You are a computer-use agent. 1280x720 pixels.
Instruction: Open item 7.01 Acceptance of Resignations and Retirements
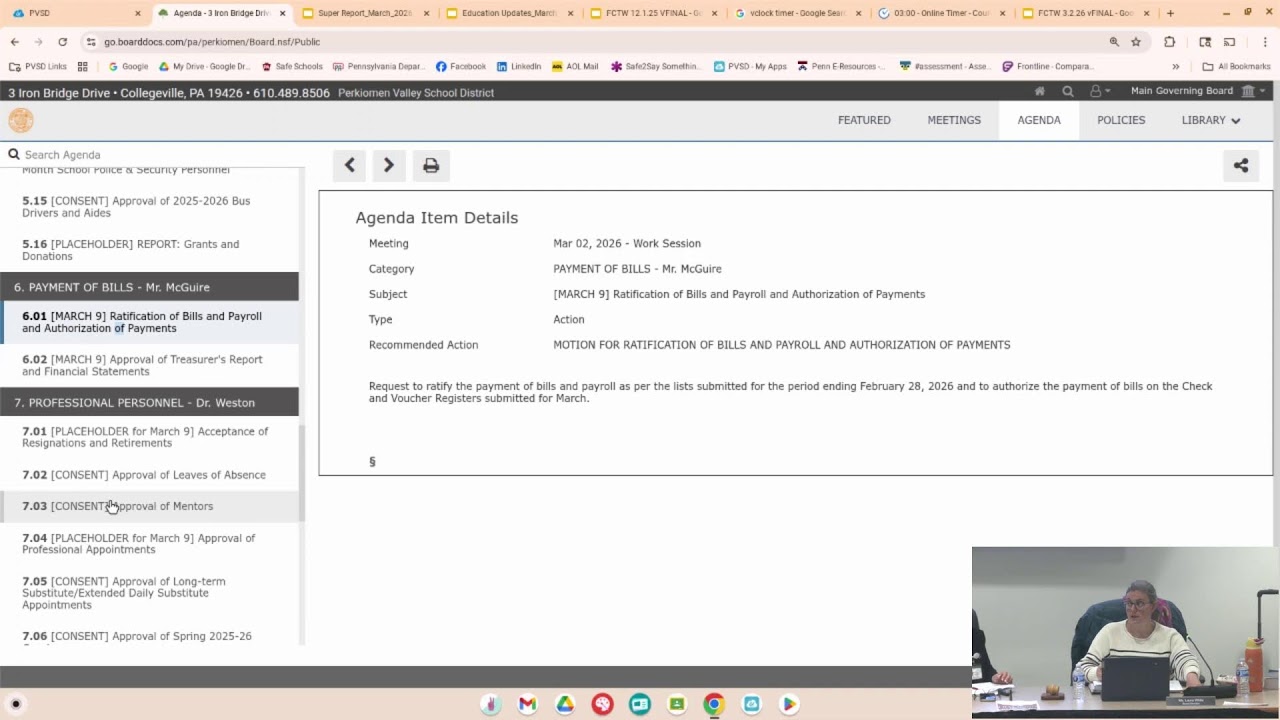(149, 437)
